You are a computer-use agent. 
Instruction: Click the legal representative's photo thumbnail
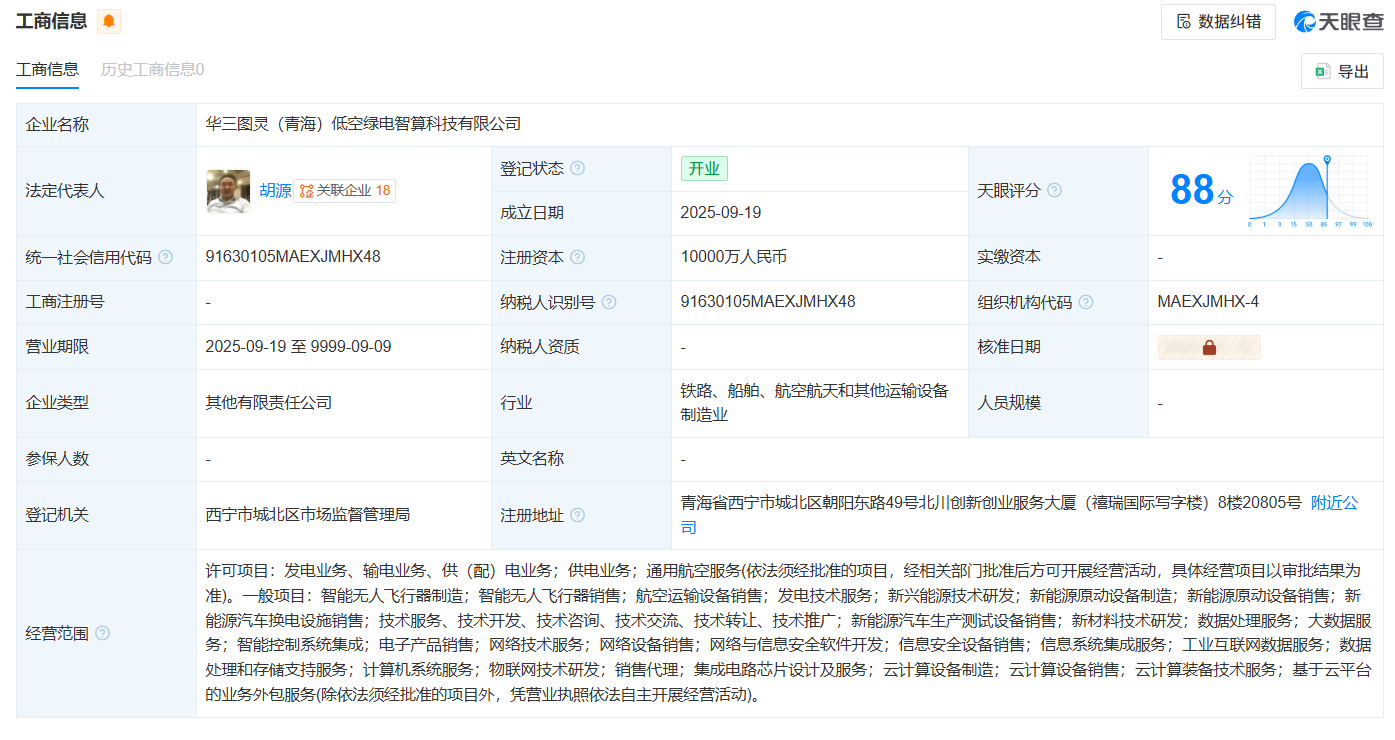coord(228,190)
